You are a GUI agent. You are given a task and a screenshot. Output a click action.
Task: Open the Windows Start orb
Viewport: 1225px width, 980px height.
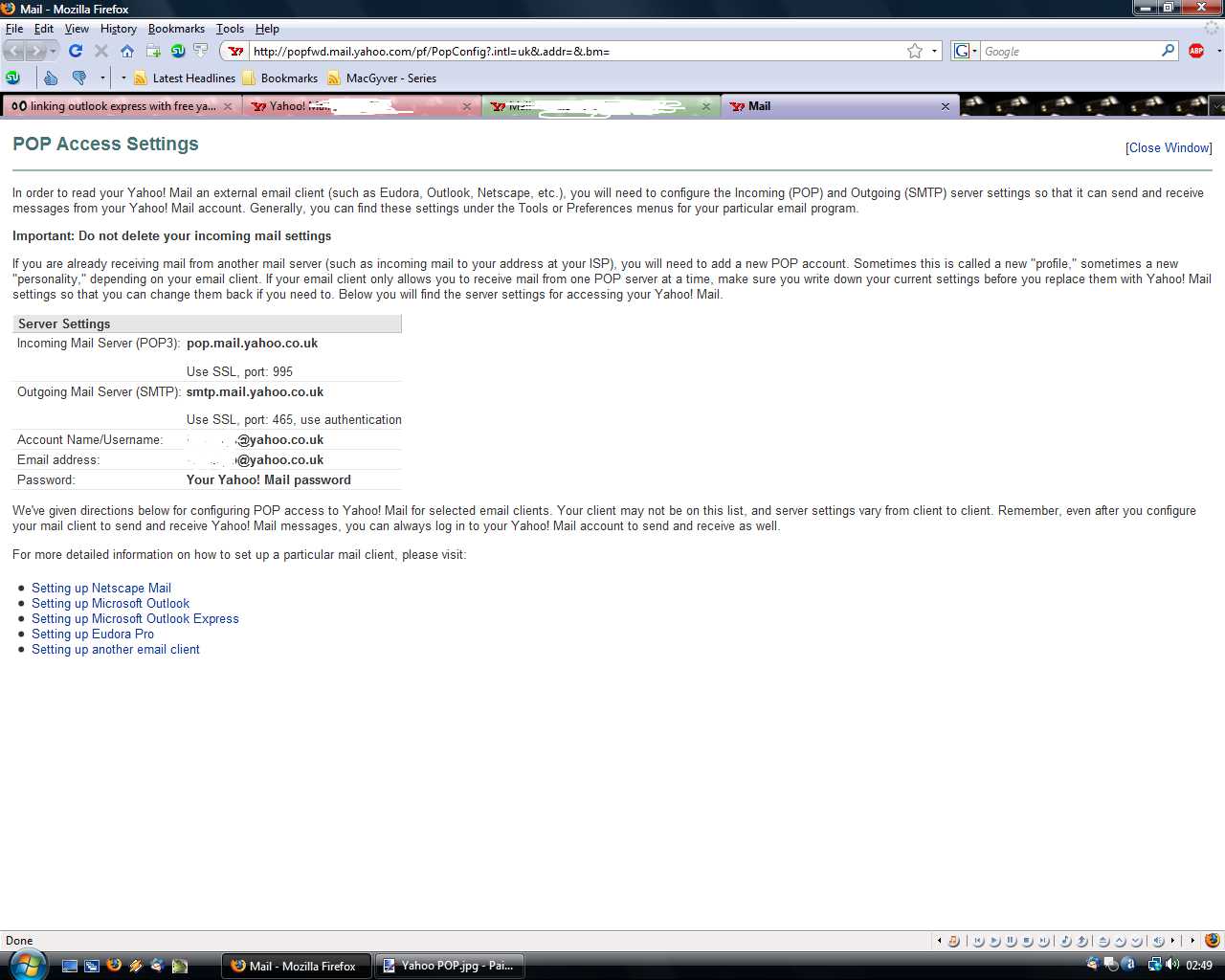tap(27, 965)
